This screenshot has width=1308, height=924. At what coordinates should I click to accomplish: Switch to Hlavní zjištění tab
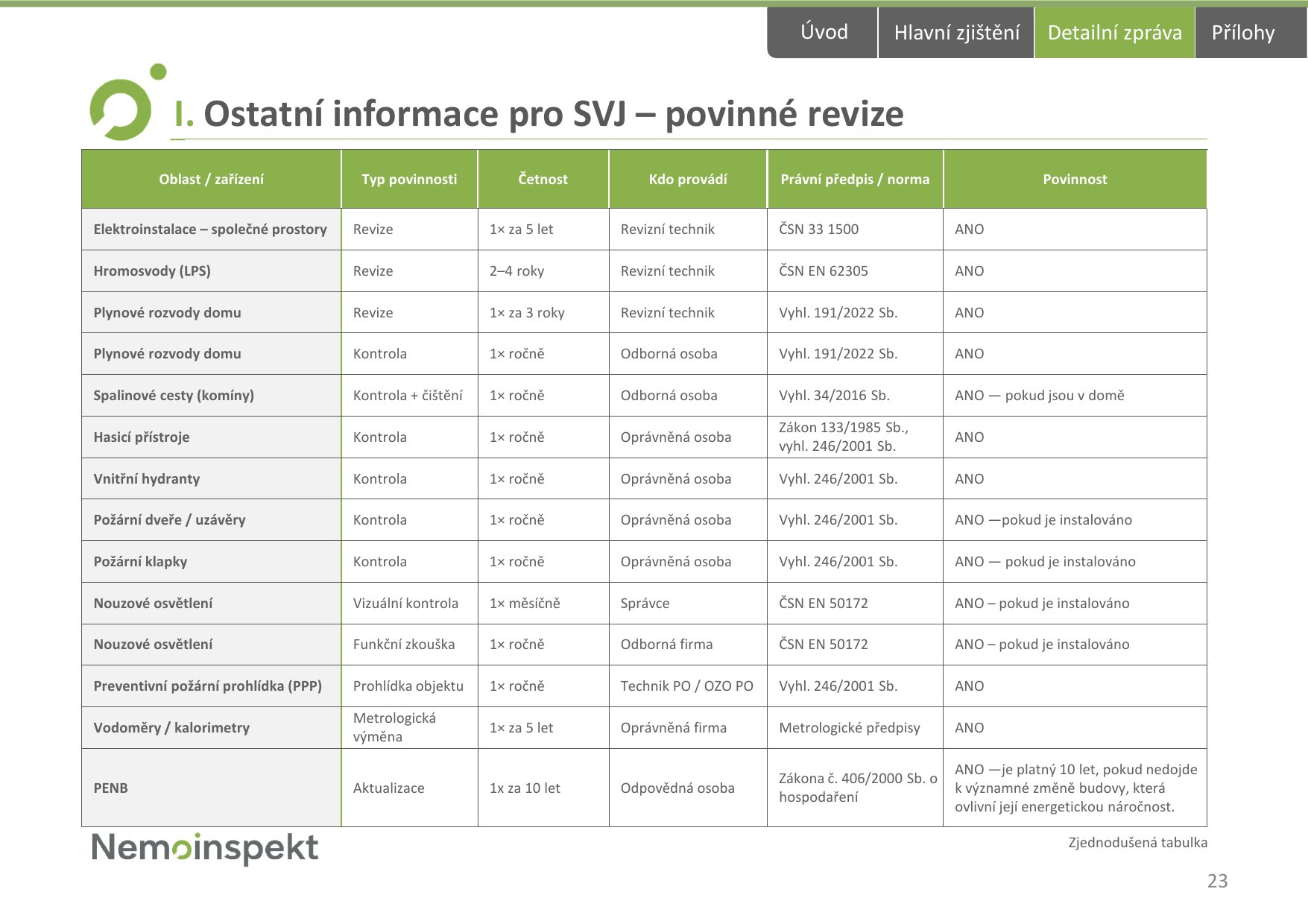click(x=956, y=32)
